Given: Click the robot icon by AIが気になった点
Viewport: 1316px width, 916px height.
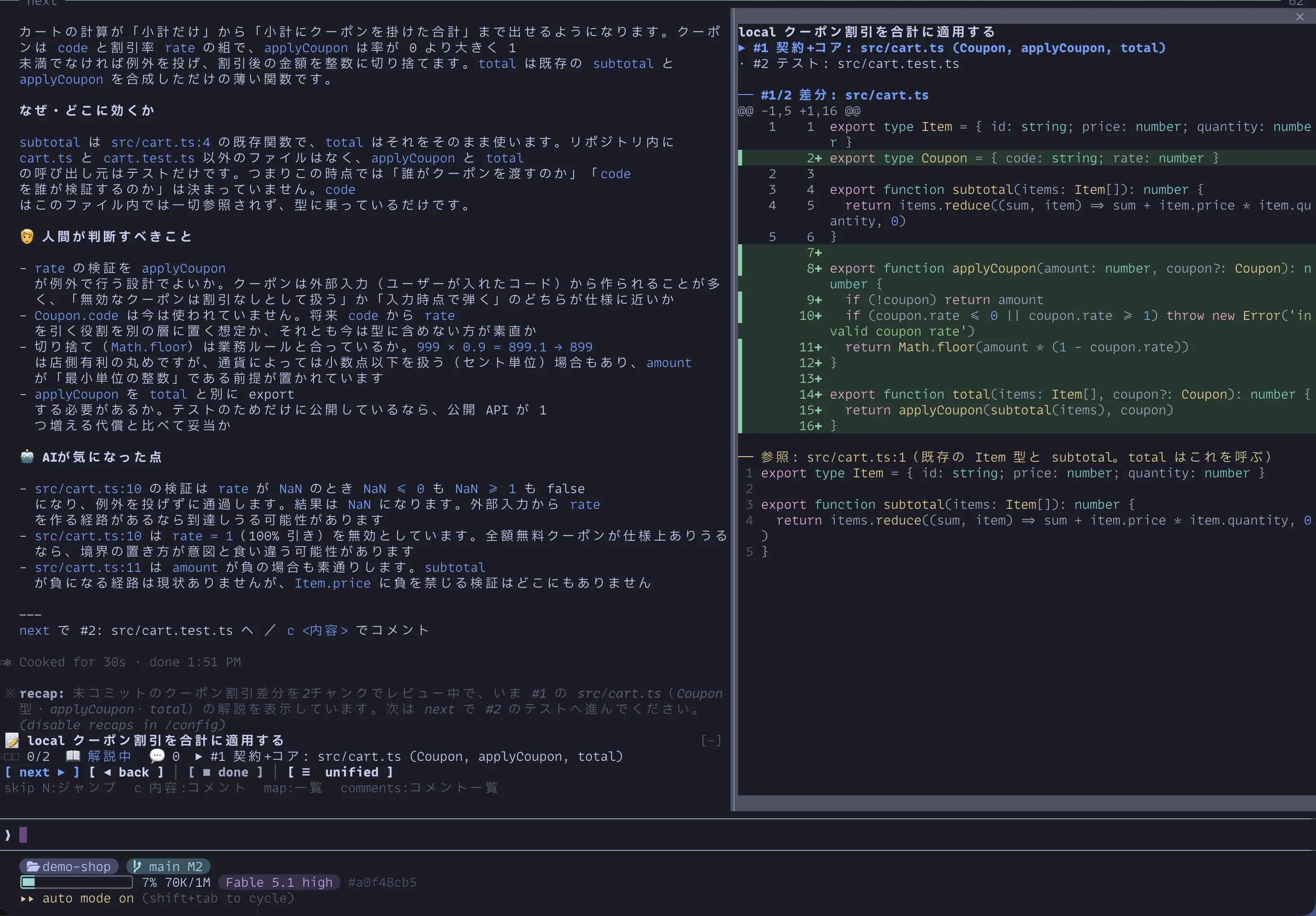Looking at the screenshot, I should click(27, 457).
